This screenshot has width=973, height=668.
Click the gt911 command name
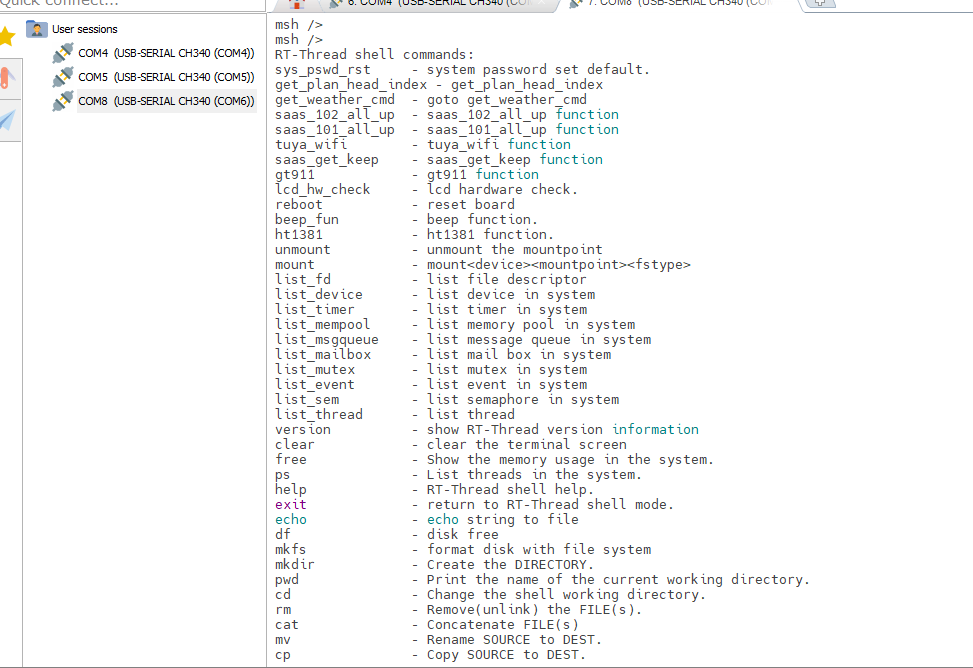point(295,174)
